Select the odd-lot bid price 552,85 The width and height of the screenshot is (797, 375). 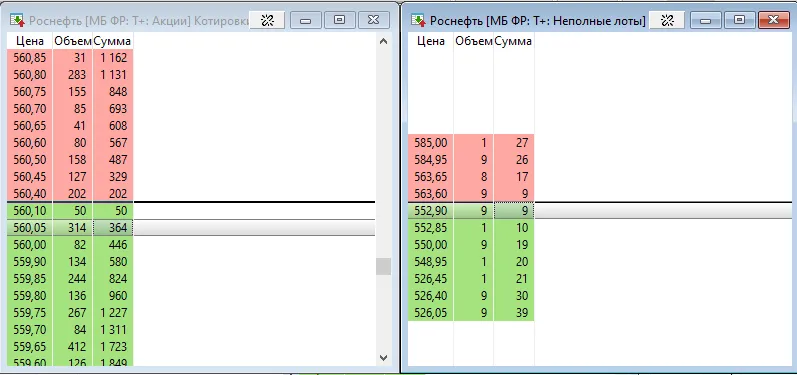[431, 228]
